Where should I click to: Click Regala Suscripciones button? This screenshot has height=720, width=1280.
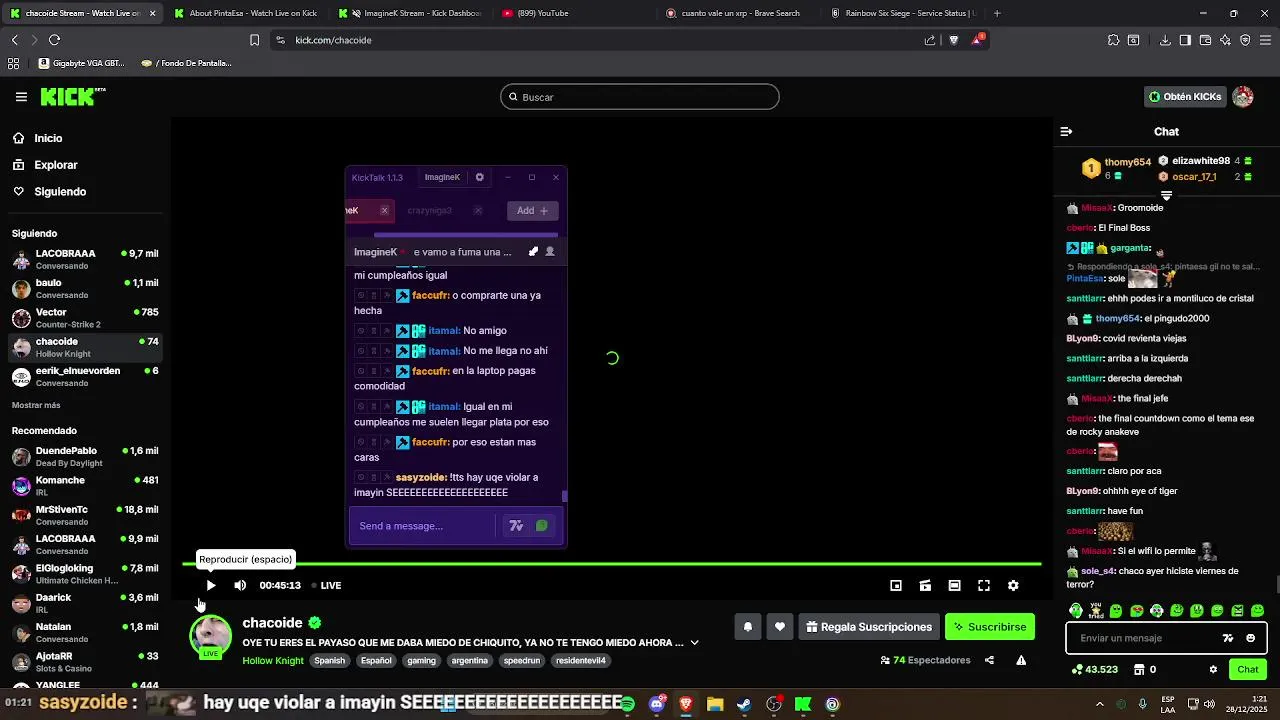coord(869,627)
